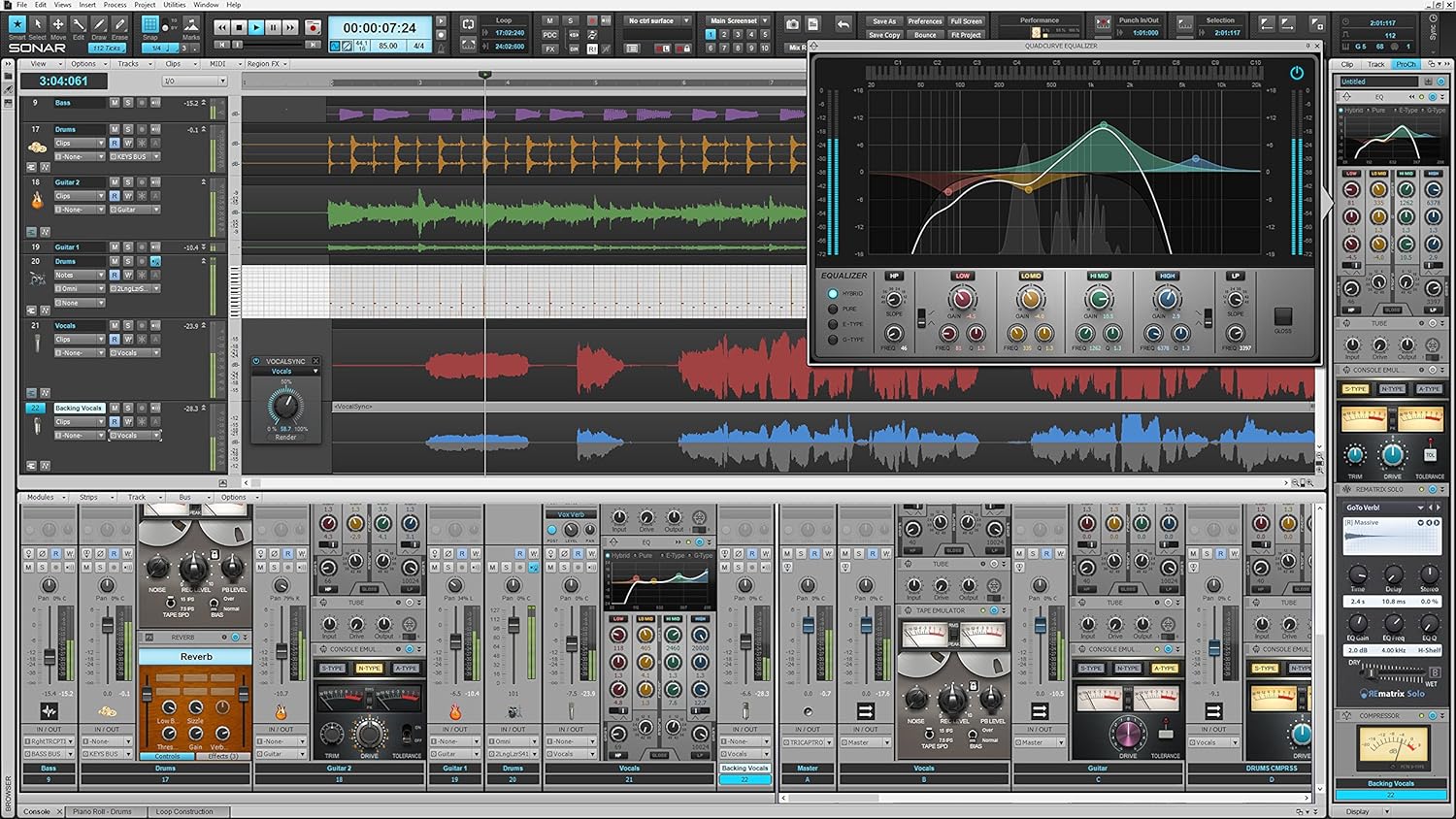The width and height of the screenshot is (1456, 819).
Task: Open the Clips dropdown on the Guitar 2 track
Action: click(x=80, y=196)
